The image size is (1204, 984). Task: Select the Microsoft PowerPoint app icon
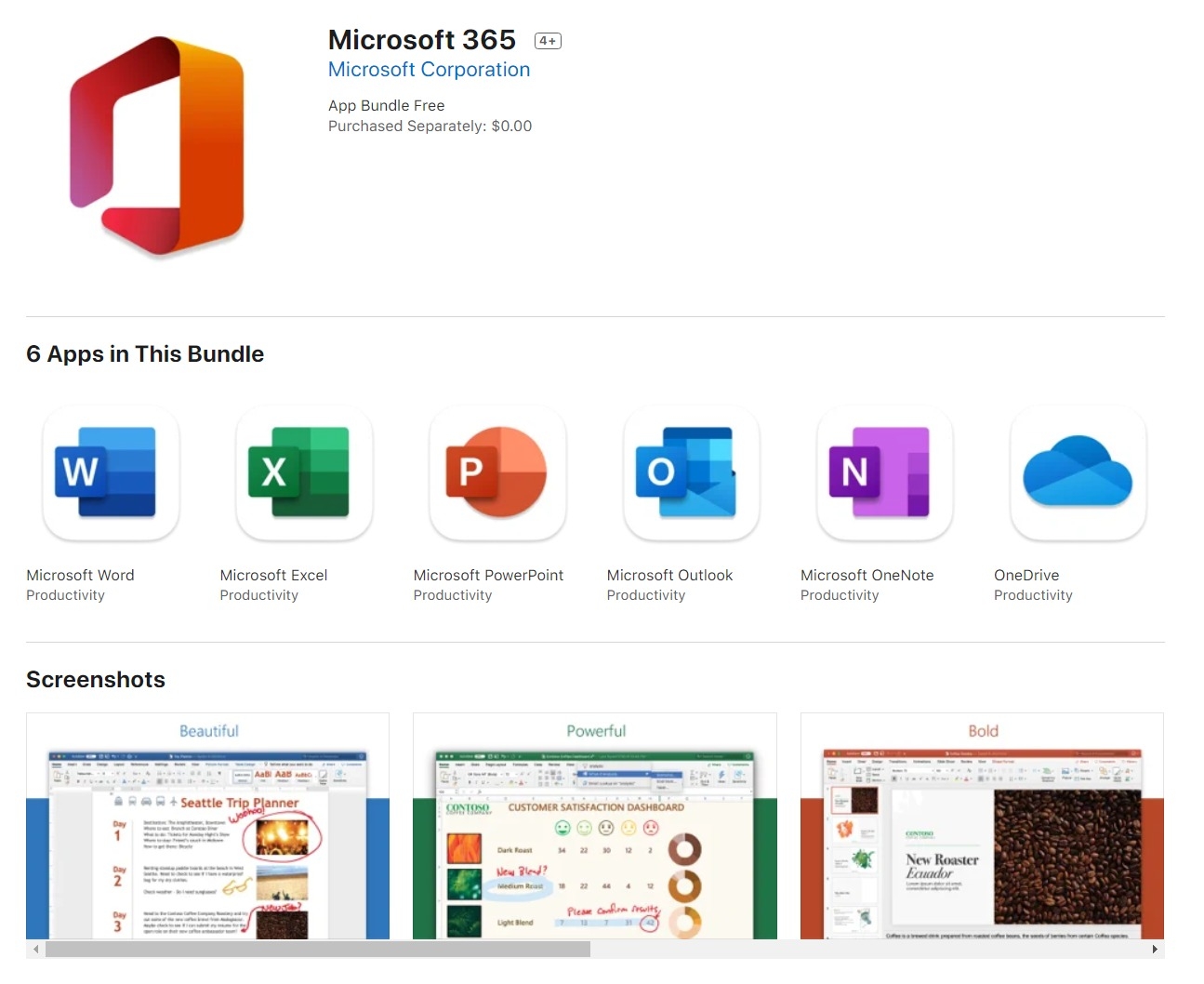tap(497, 472)
